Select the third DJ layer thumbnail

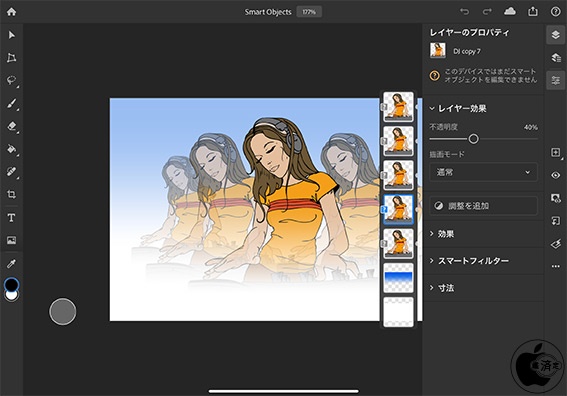pyautogui.click(x=398, y=175)
